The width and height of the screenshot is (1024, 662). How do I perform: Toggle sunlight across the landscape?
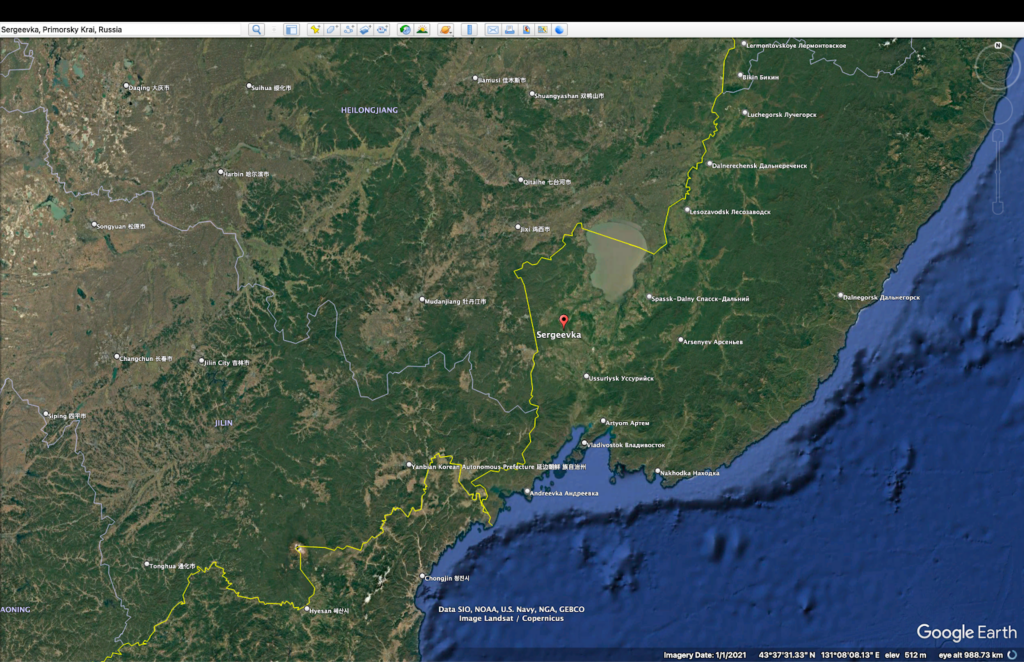(422, 30)
